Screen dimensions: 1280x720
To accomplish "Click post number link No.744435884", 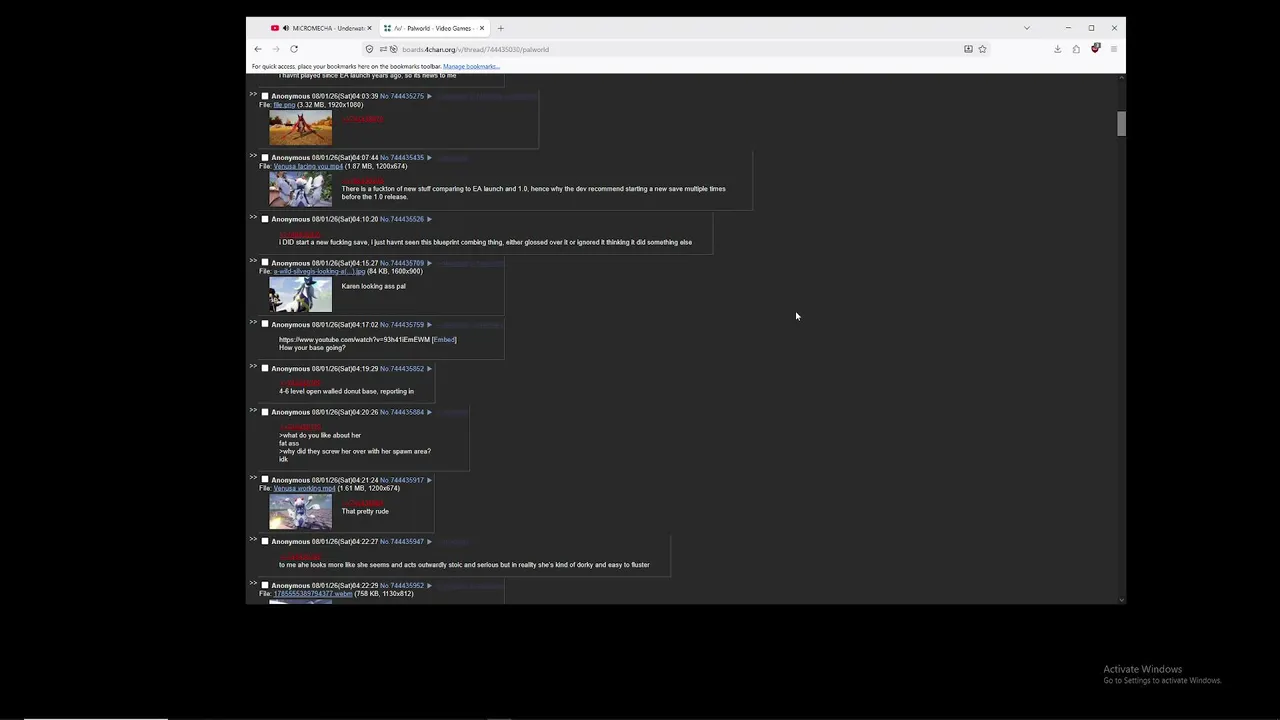I will (x=402, y=412).
